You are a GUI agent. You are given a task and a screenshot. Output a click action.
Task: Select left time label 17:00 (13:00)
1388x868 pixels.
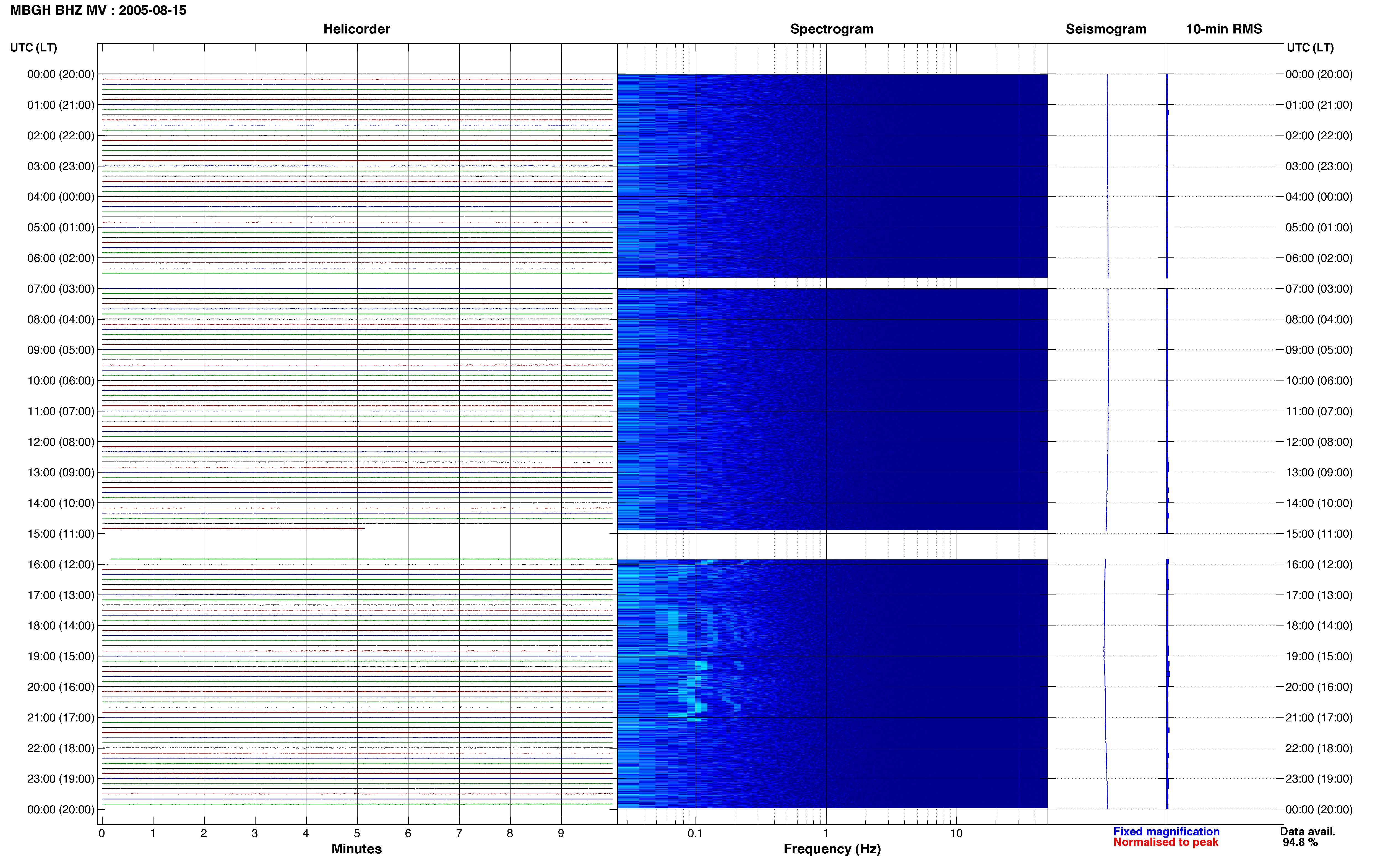coord(60,595)
